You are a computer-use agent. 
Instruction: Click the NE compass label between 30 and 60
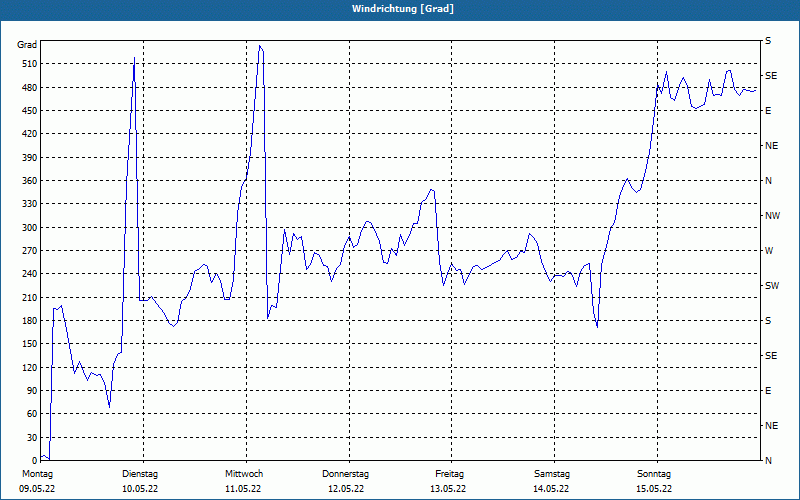771,426
